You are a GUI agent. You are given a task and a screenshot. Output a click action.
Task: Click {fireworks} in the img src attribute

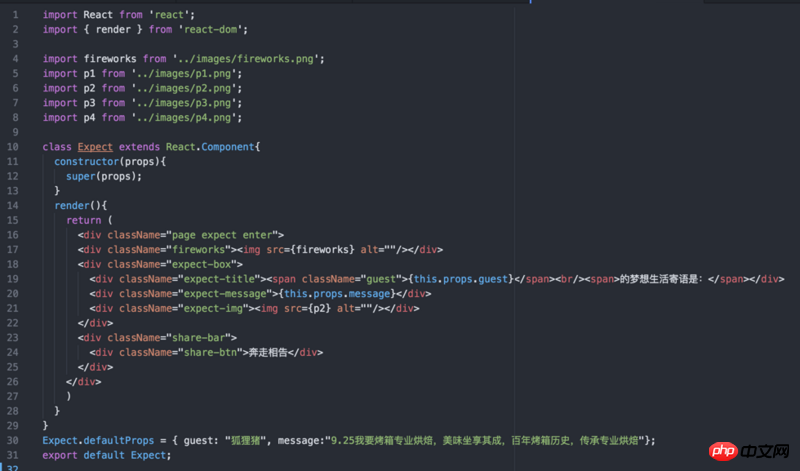tap(322, 250)
